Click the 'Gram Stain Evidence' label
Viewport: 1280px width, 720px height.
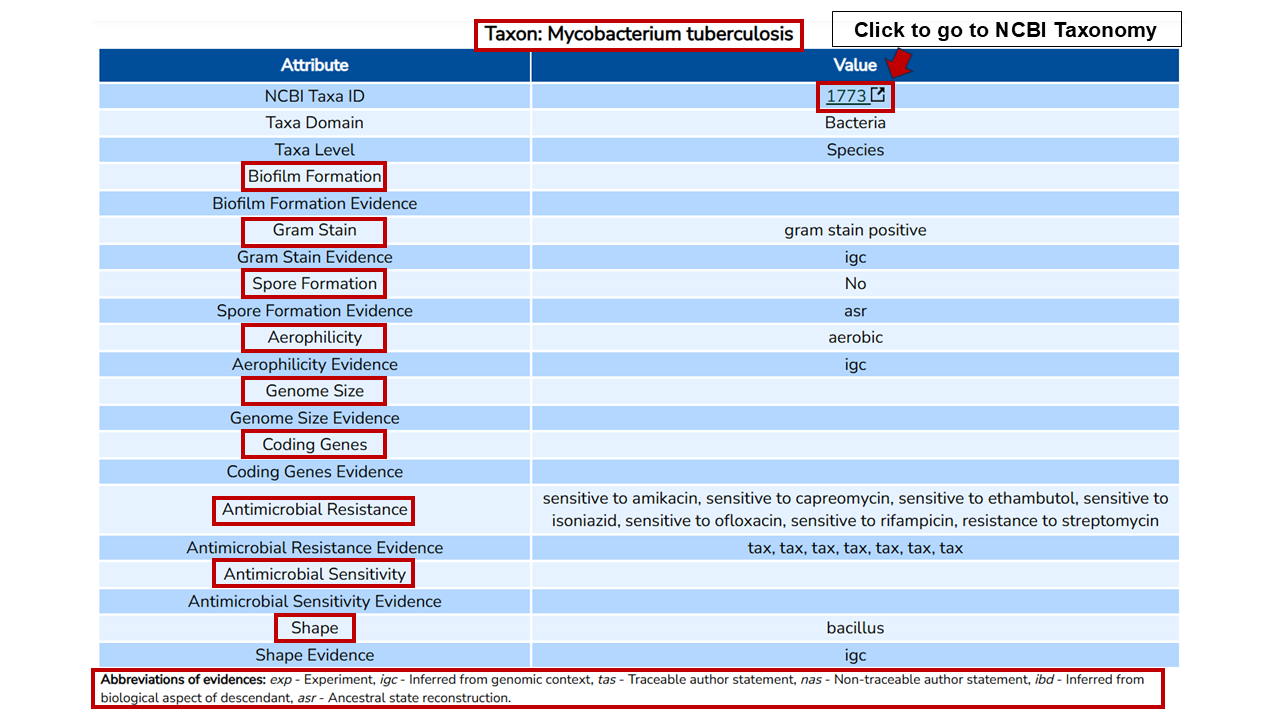coord(315,257)
